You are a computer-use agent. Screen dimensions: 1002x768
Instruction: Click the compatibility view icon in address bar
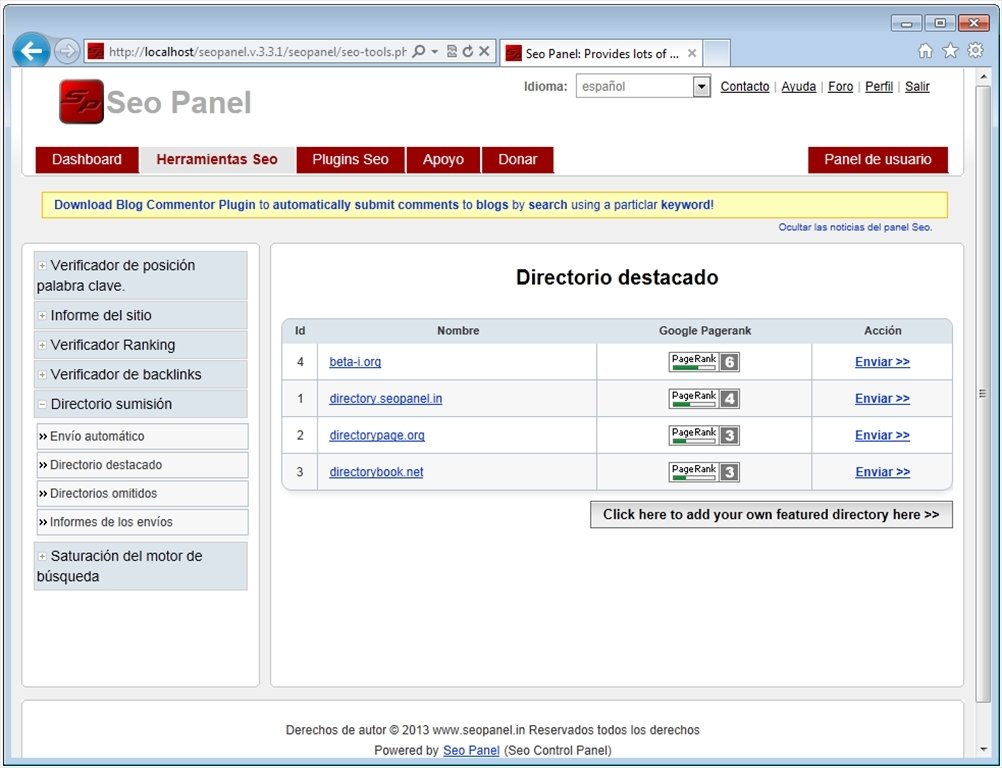452,52
